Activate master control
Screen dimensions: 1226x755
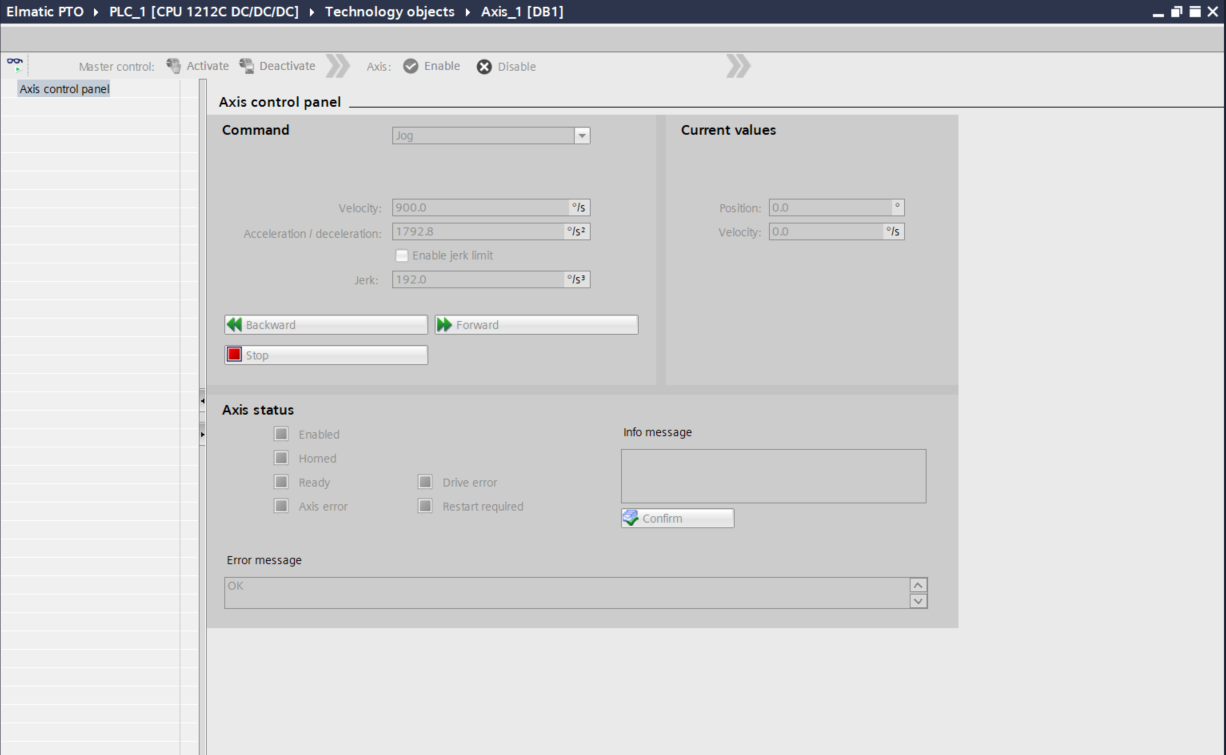click(198, 66)
